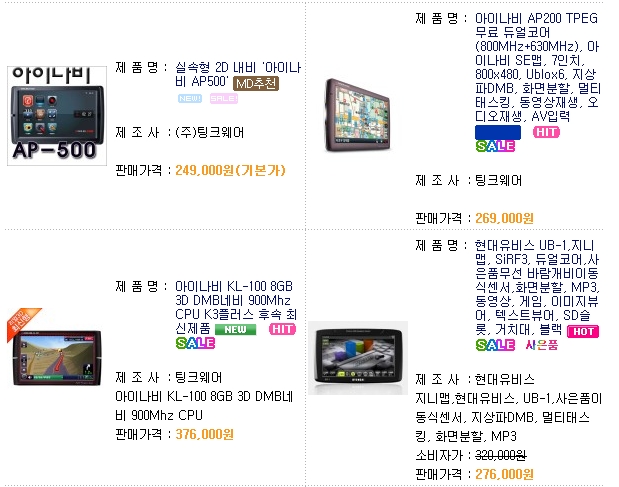This screenshot has height=487, width=619.
Task: Click the HIT badge on AP200 listing
Action: click(546, 132)
